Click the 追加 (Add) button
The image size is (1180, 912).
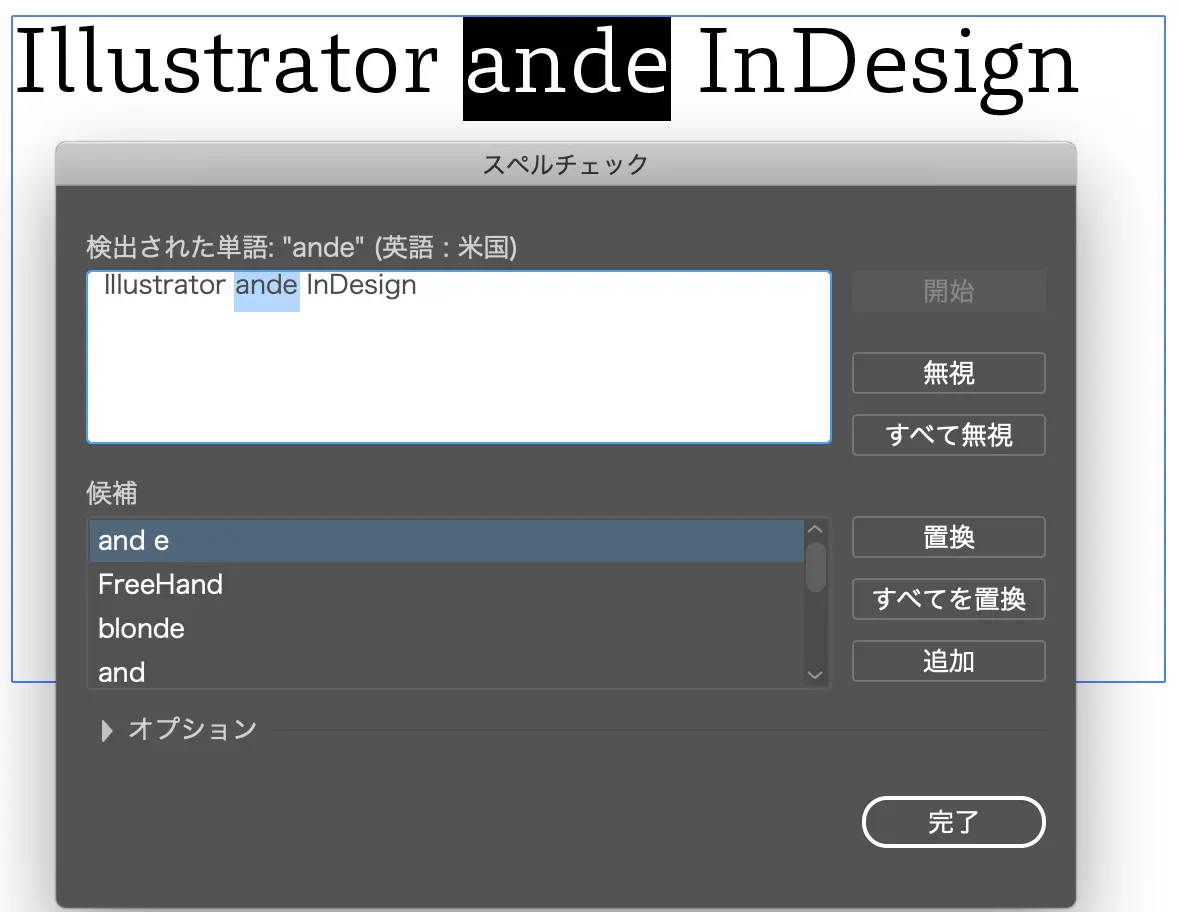(x=948, y=661)
